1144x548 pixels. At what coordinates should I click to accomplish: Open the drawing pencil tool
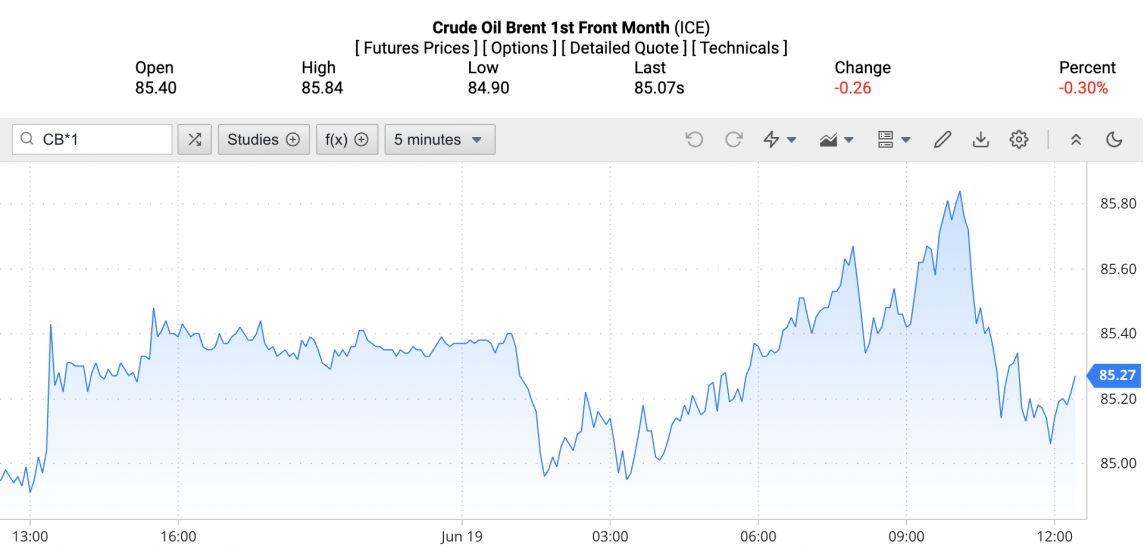click(942, 140)
